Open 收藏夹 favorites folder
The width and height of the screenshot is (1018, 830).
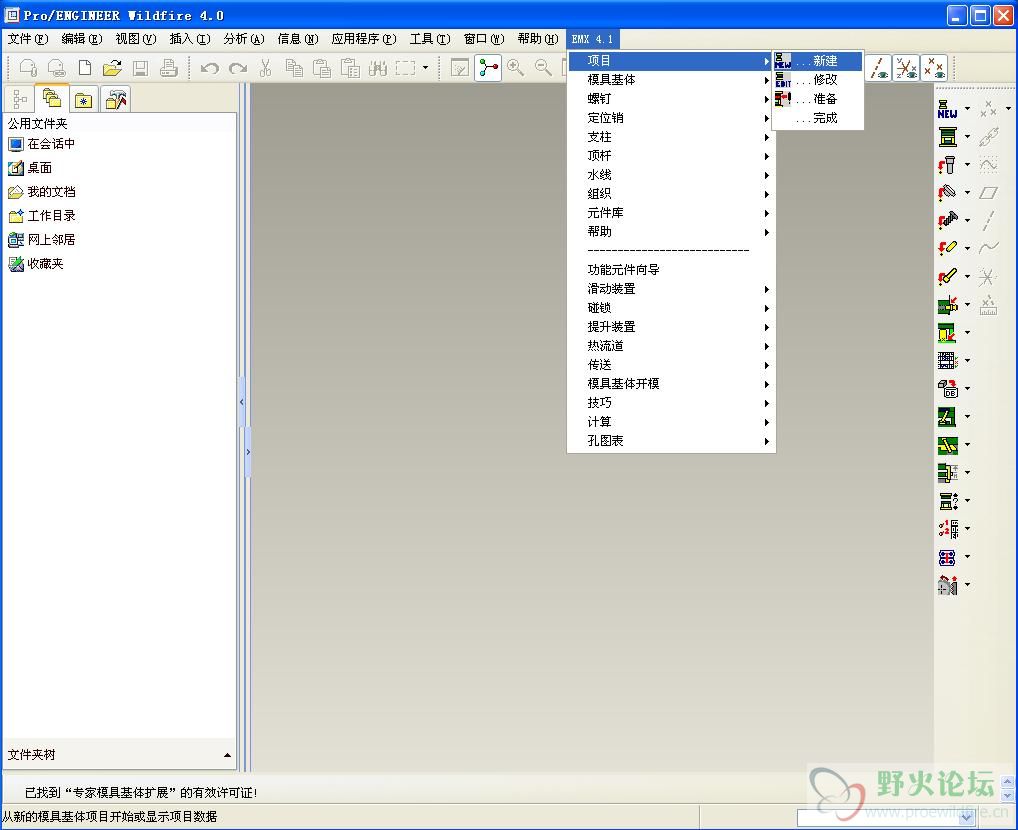tap(36, 264)
